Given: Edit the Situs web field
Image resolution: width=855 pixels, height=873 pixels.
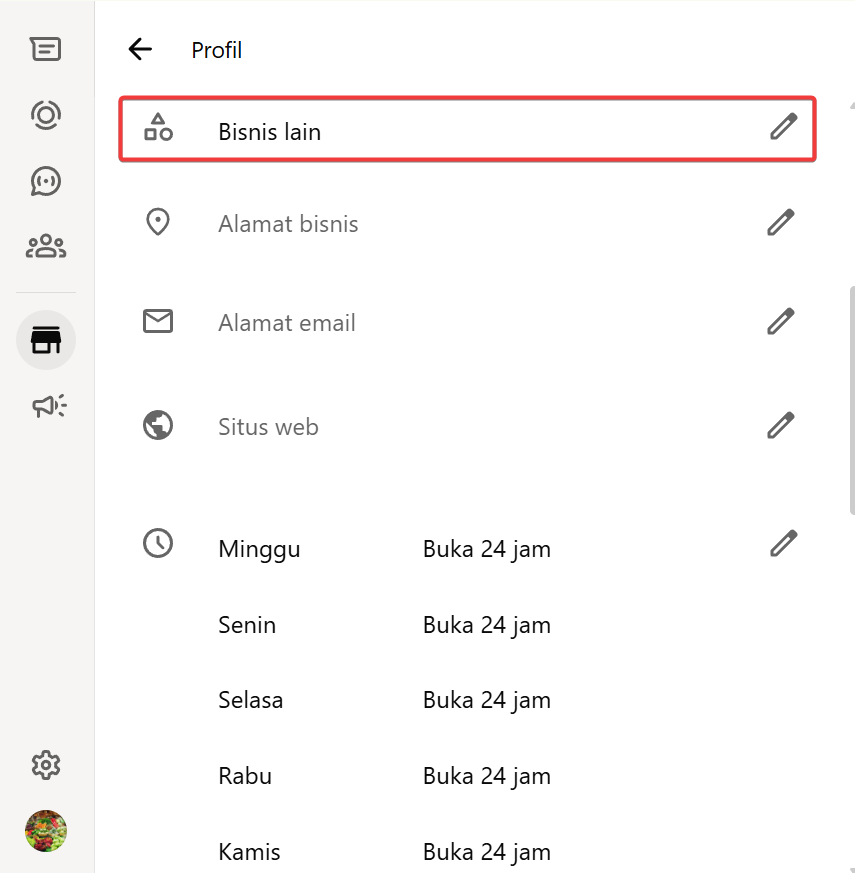Looking at the screenshot, I should 780,425.
